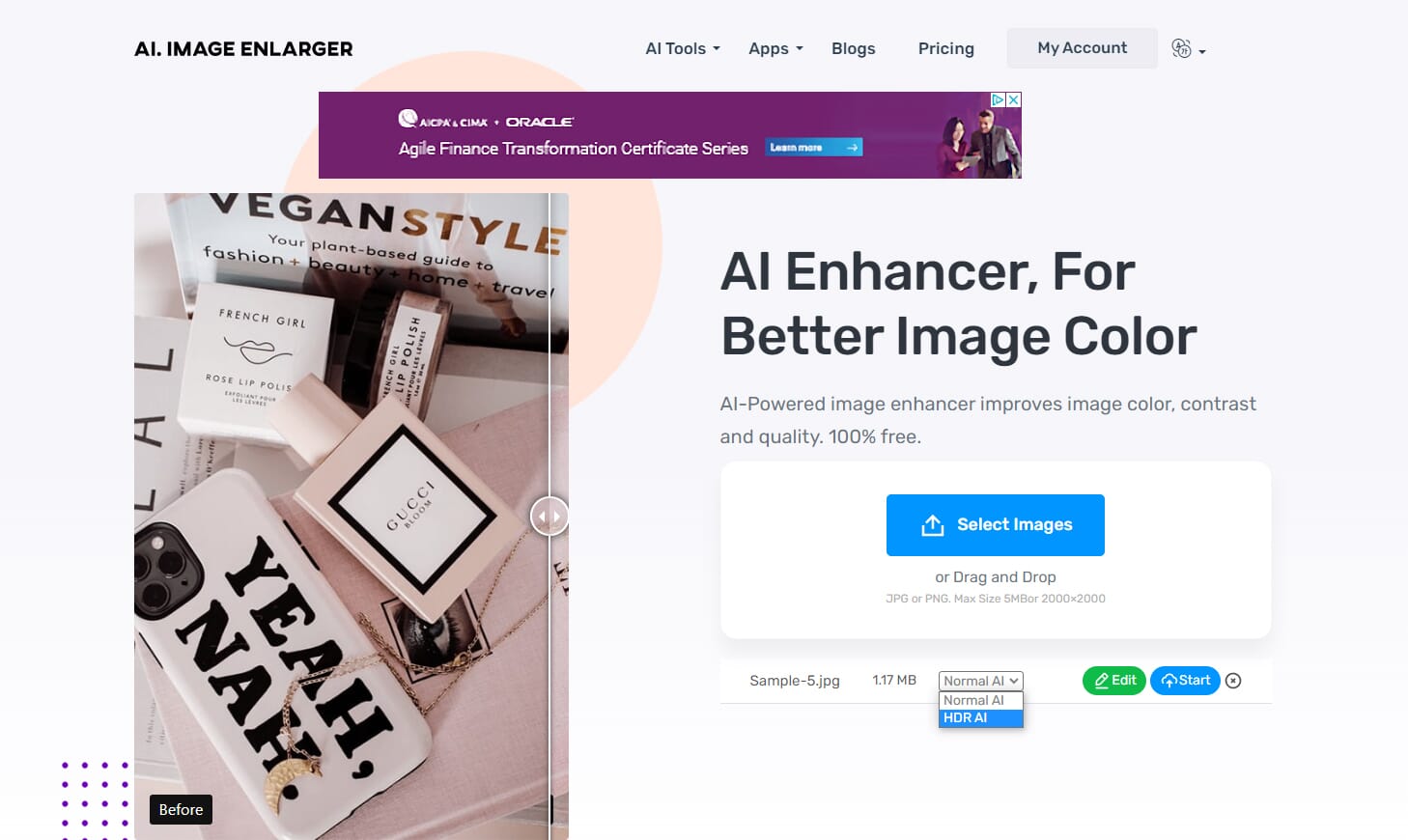Image resolution: width=1408 pixels, height=840 pixels.
Task: Close the ad with the X icon
Action: (1014, 99)
